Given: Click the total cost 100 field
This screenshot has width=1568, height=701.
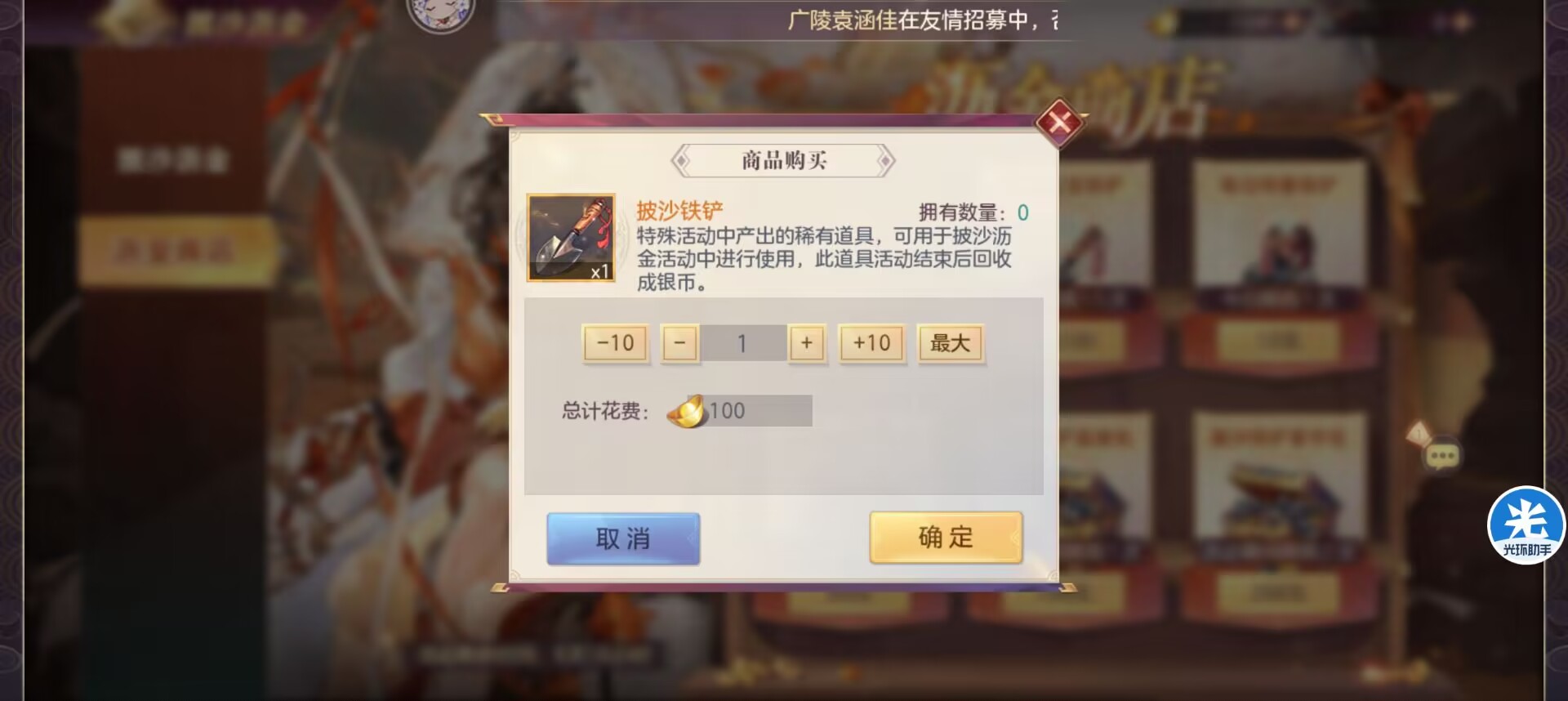Looking at the screenshot, I should [759, 411].
